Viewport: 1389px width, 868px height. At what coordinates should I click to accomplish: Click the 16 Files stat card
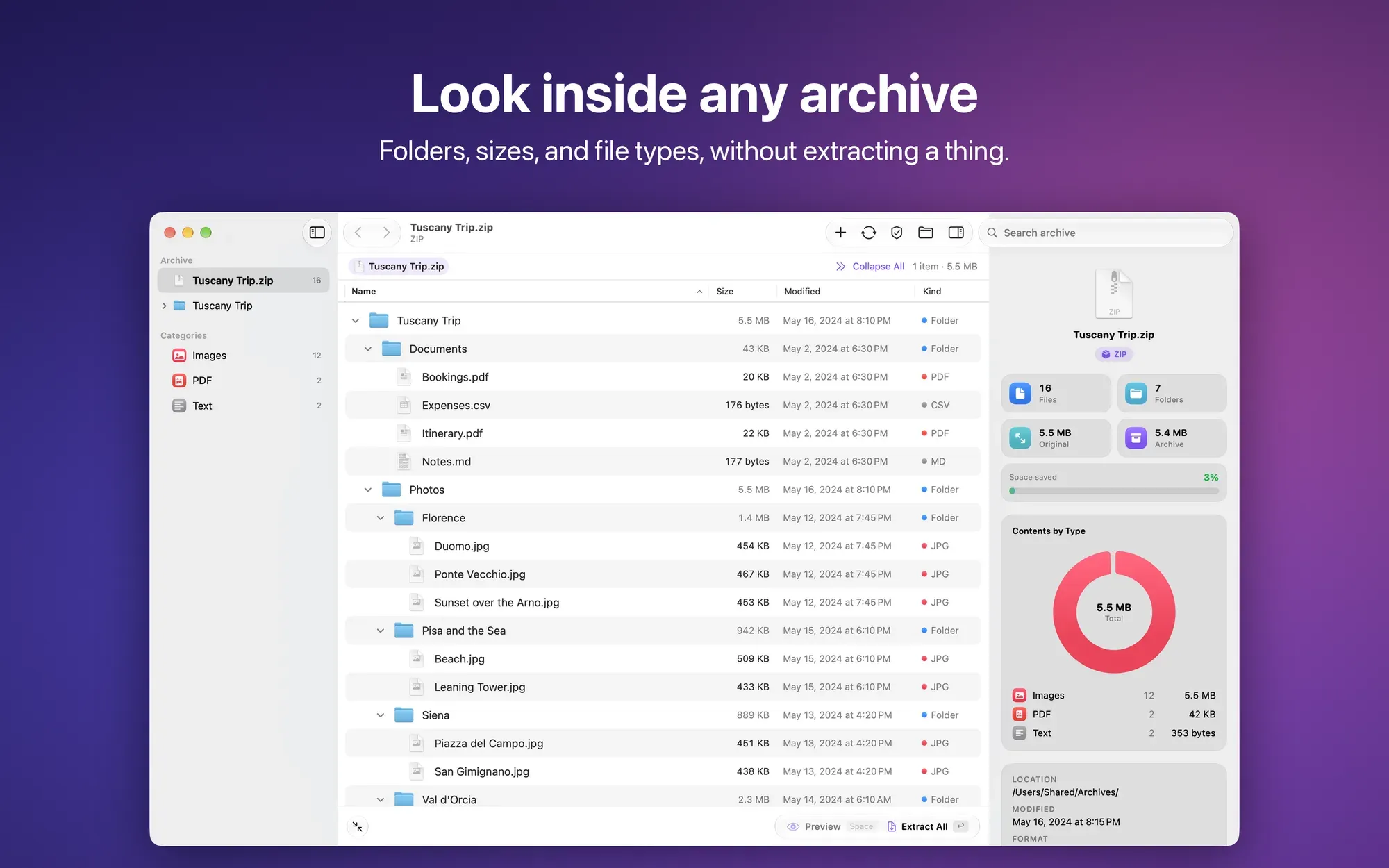1056,394
